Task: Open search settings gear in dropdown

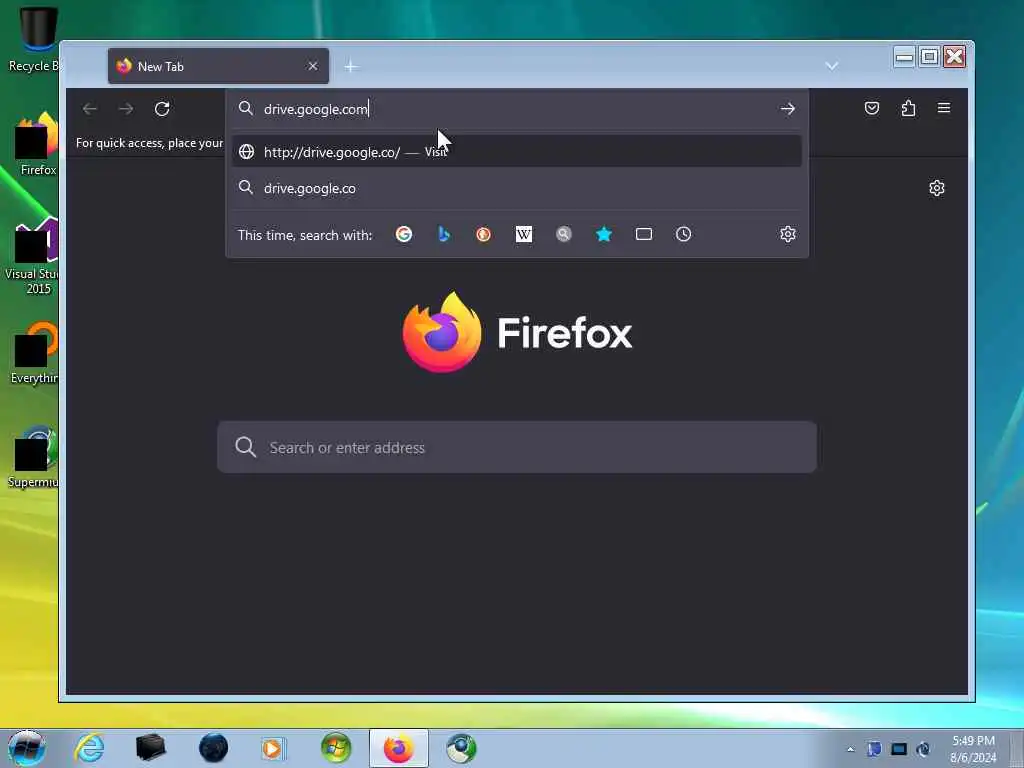Action: click(x=788, y=234)
